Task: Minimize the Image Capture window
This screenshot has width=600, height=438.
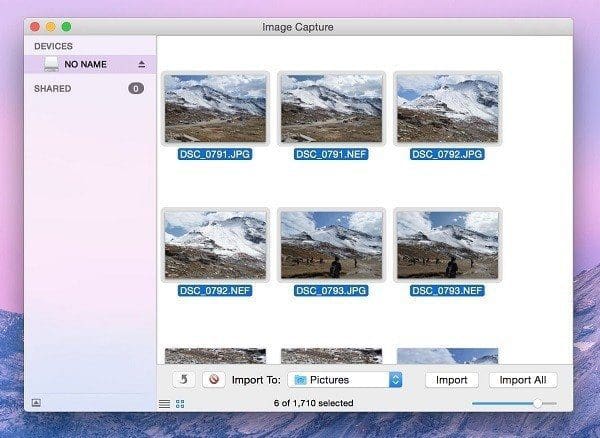Action: [51, 27]
